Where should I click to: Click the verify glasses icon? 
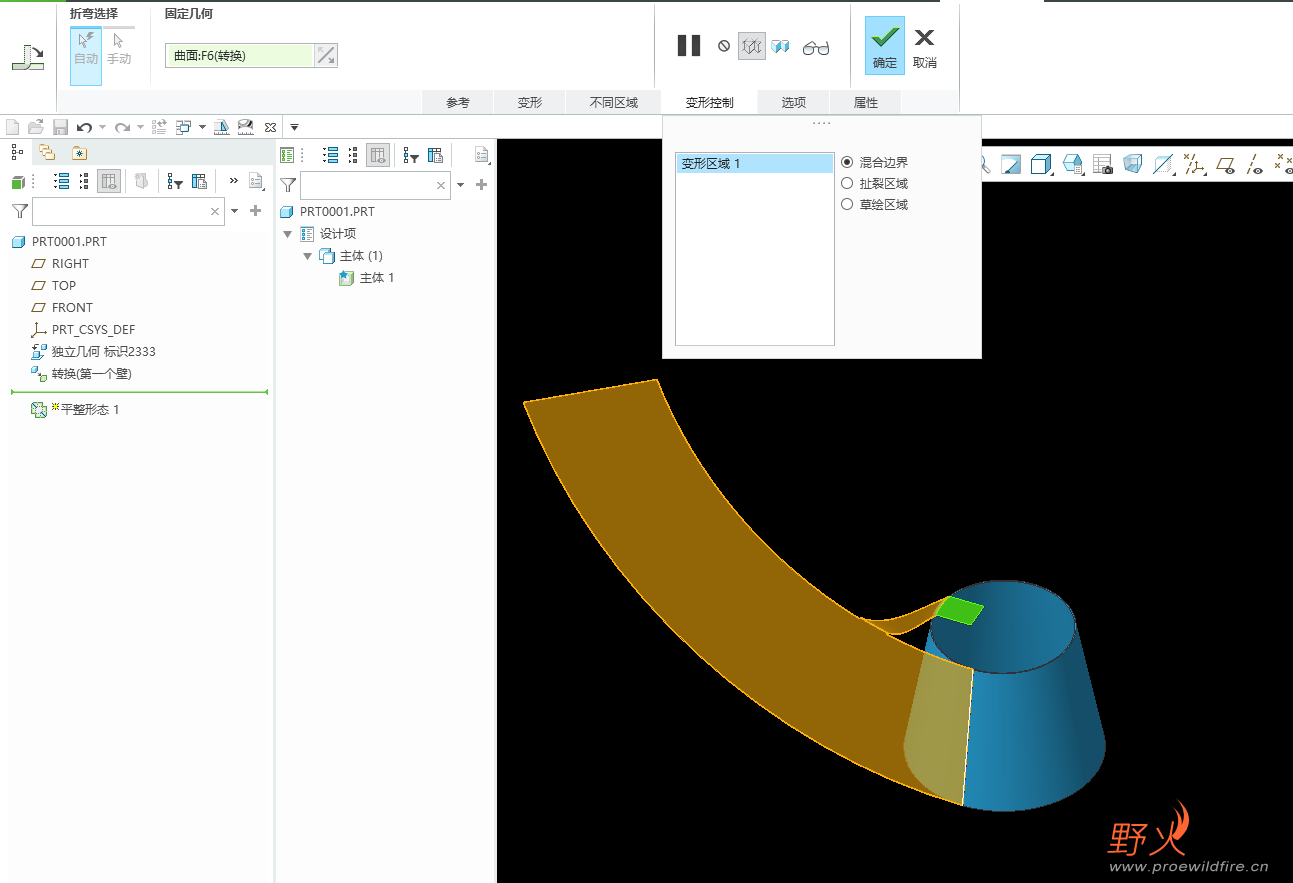click(816, 47)
